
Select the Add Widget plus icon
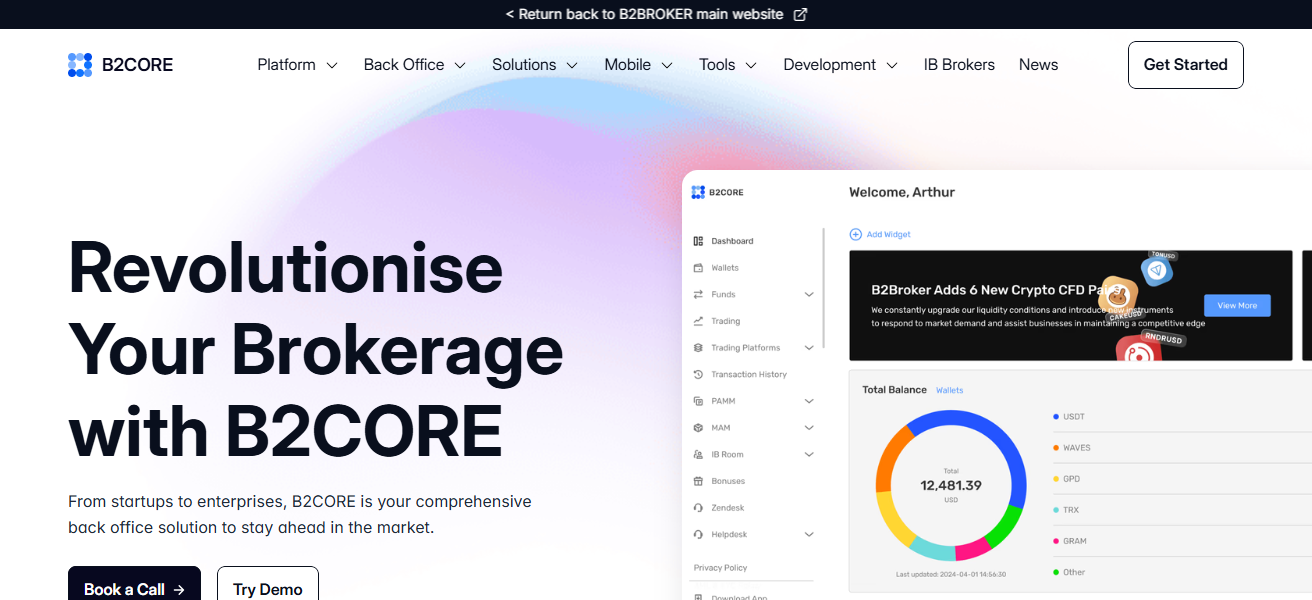(x=854, y=233)
